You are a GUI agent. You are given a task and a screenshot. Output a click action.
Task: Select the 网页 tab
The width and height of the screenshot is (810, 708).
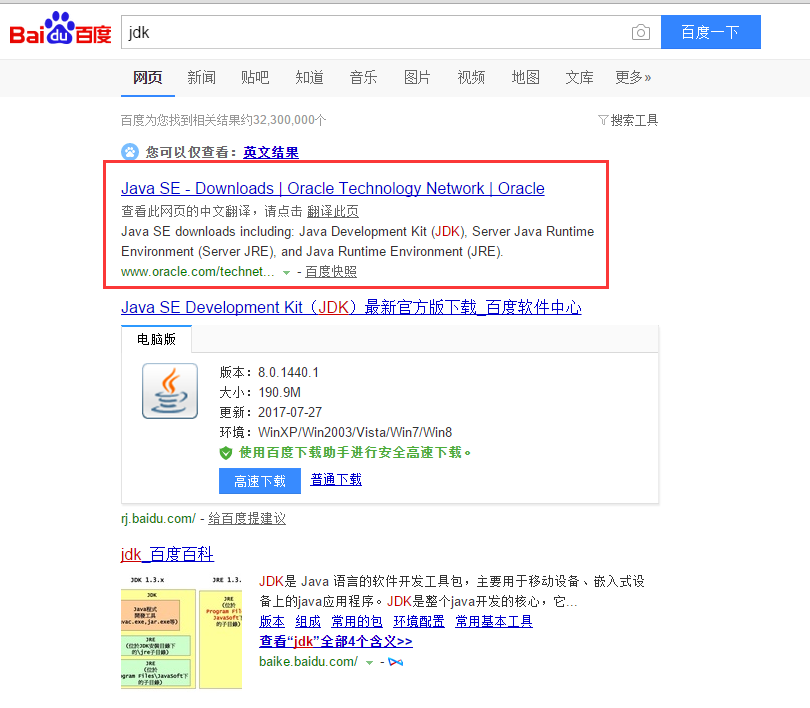tap(148, 77)
